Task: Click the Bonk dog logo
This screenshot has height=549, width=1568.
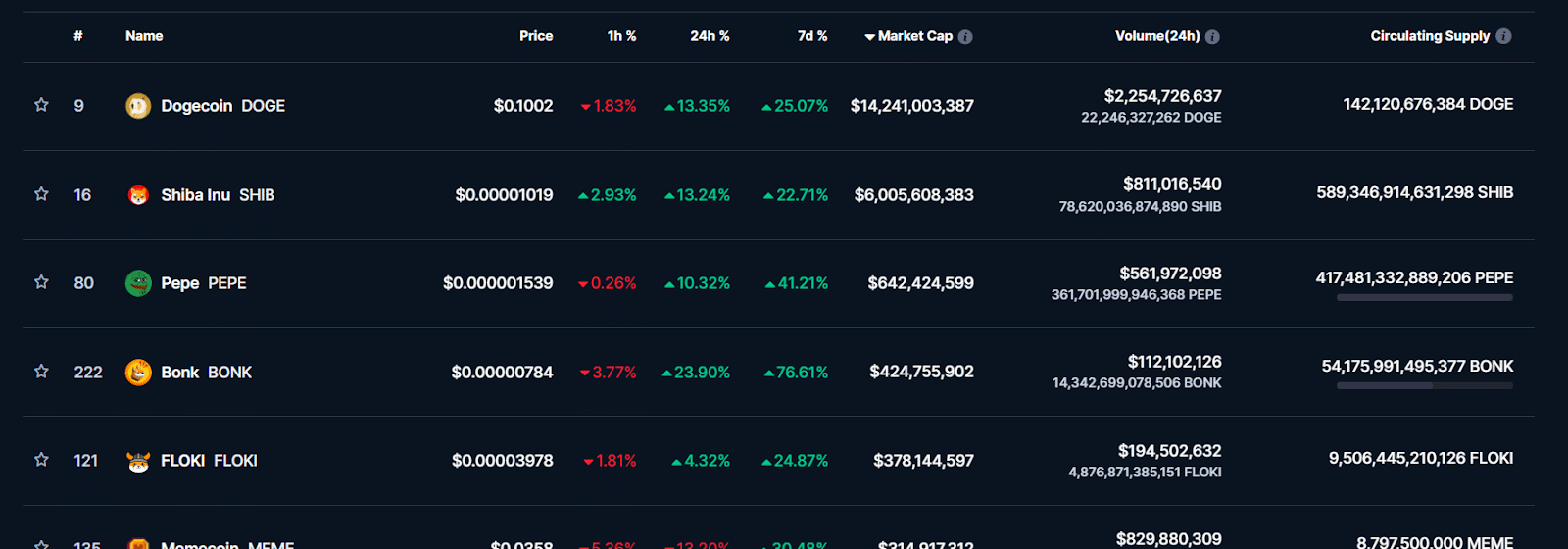Action: (138, 373)
